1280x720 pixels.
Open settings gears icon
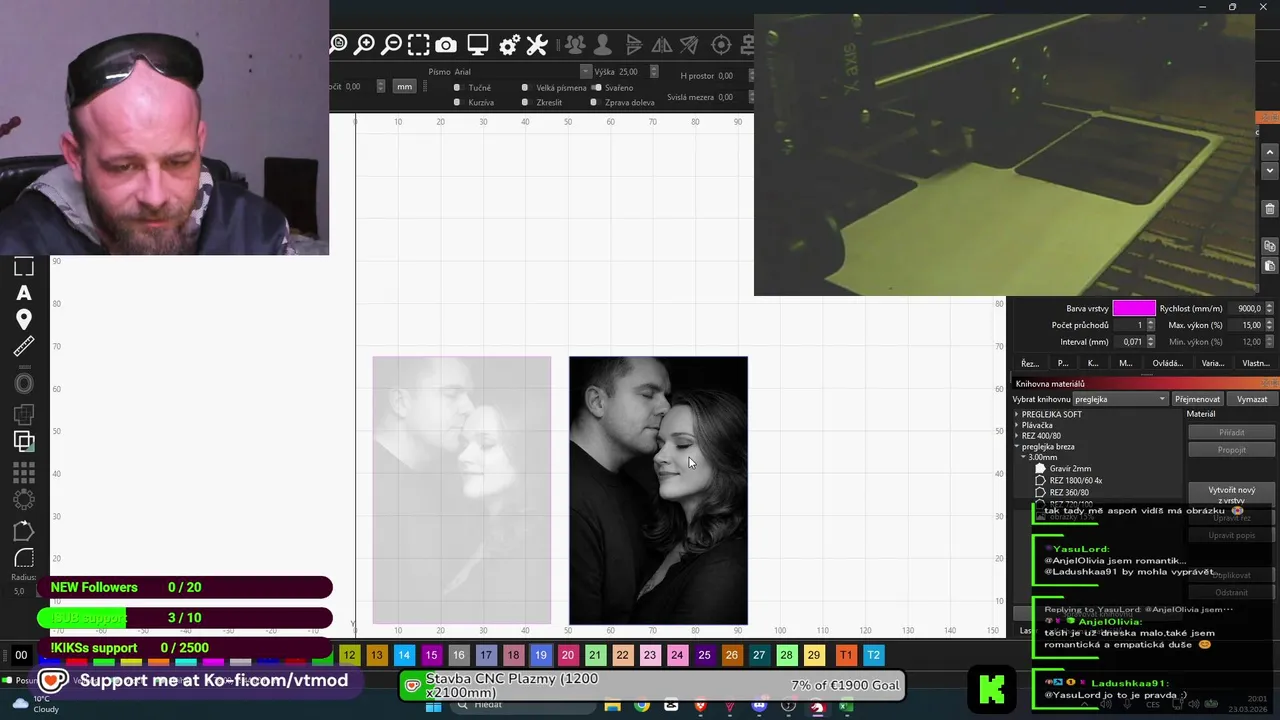click(509, 44)
